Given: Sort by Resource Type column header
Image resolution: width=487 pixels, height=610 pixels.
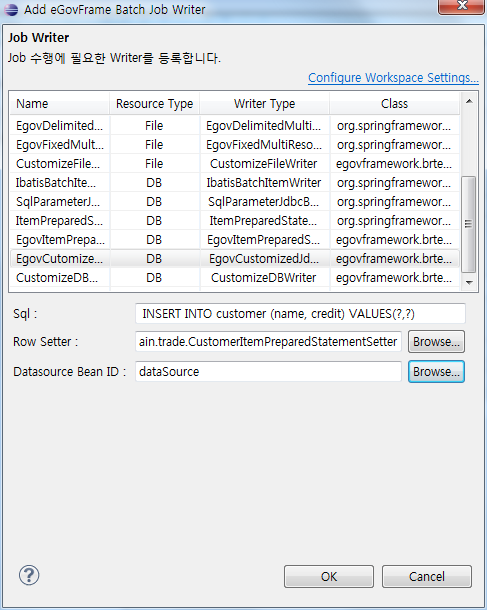Looking at the screenshot, I should [x=154, y=103].
